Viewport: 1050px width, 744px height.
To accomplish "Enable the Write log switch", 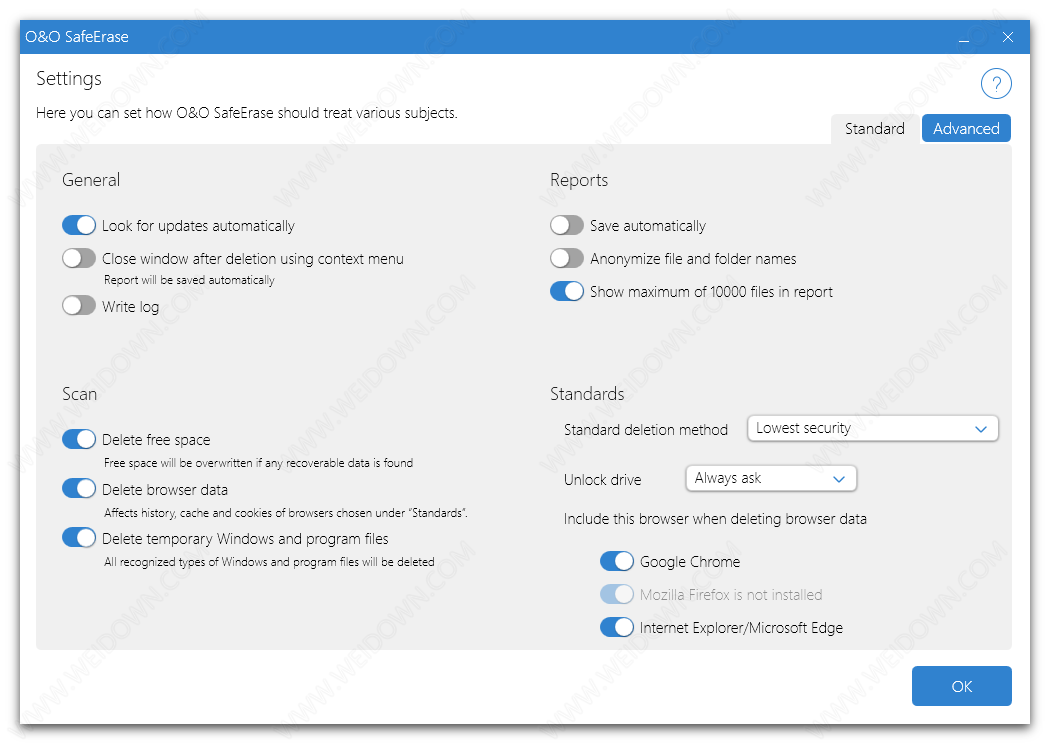I will coord(79,306).
